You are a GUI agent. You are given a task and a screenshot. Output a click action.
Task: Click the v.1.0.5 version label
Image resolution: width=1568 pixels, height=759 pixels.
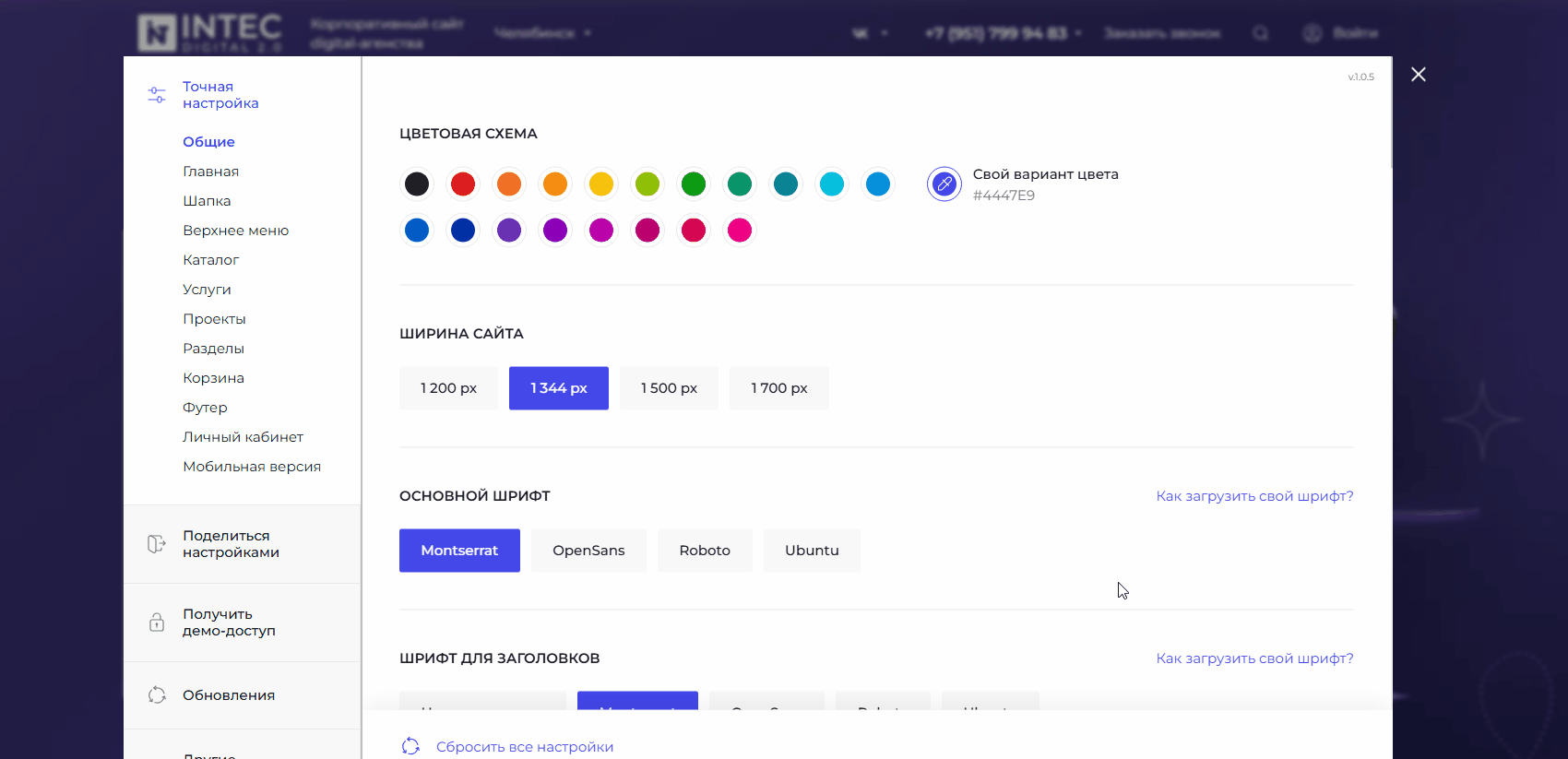(x=1360, y=77)
